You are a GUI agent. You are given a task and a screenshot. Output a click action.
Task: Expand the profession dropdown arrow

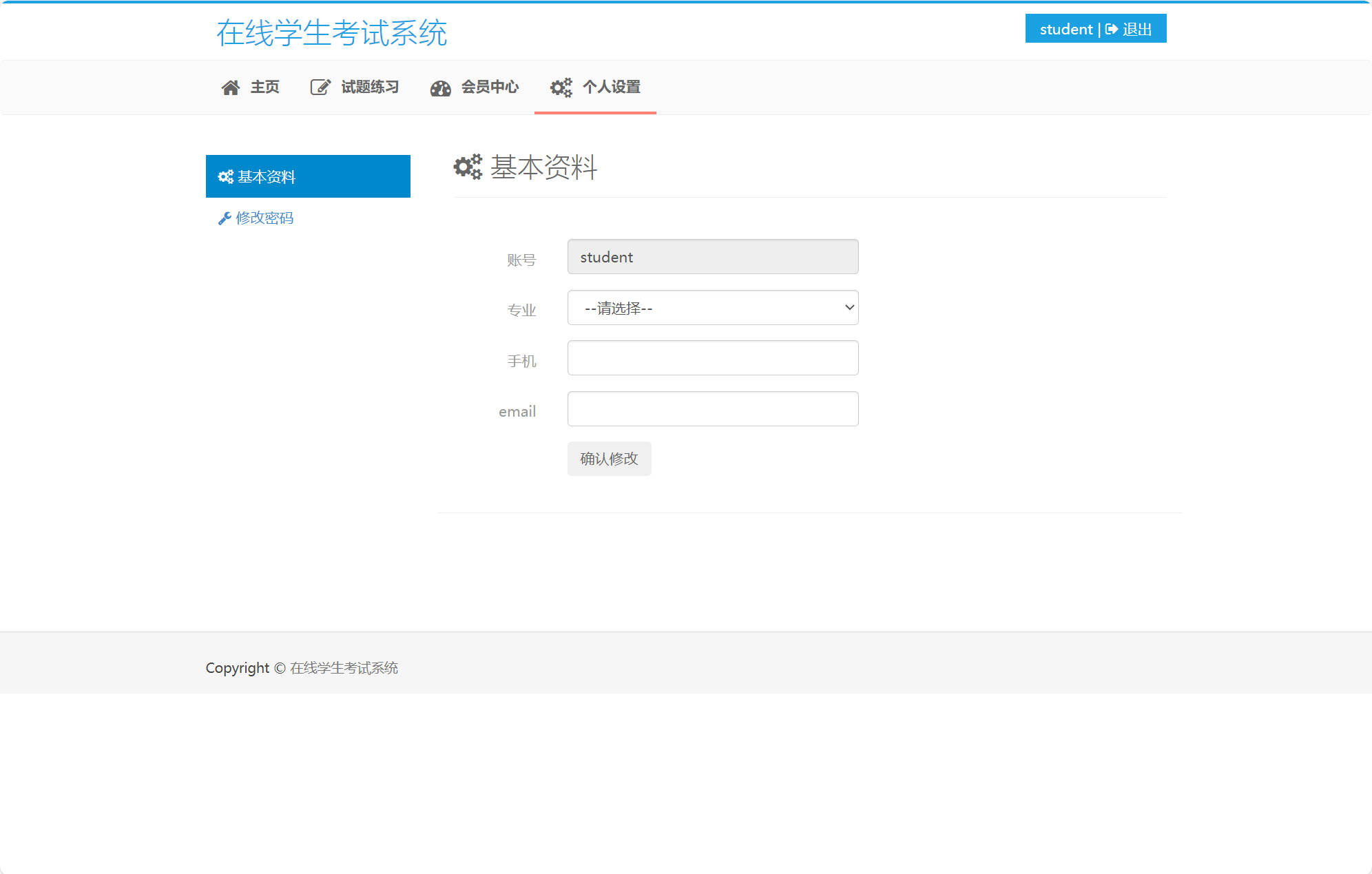pos(848,308)
